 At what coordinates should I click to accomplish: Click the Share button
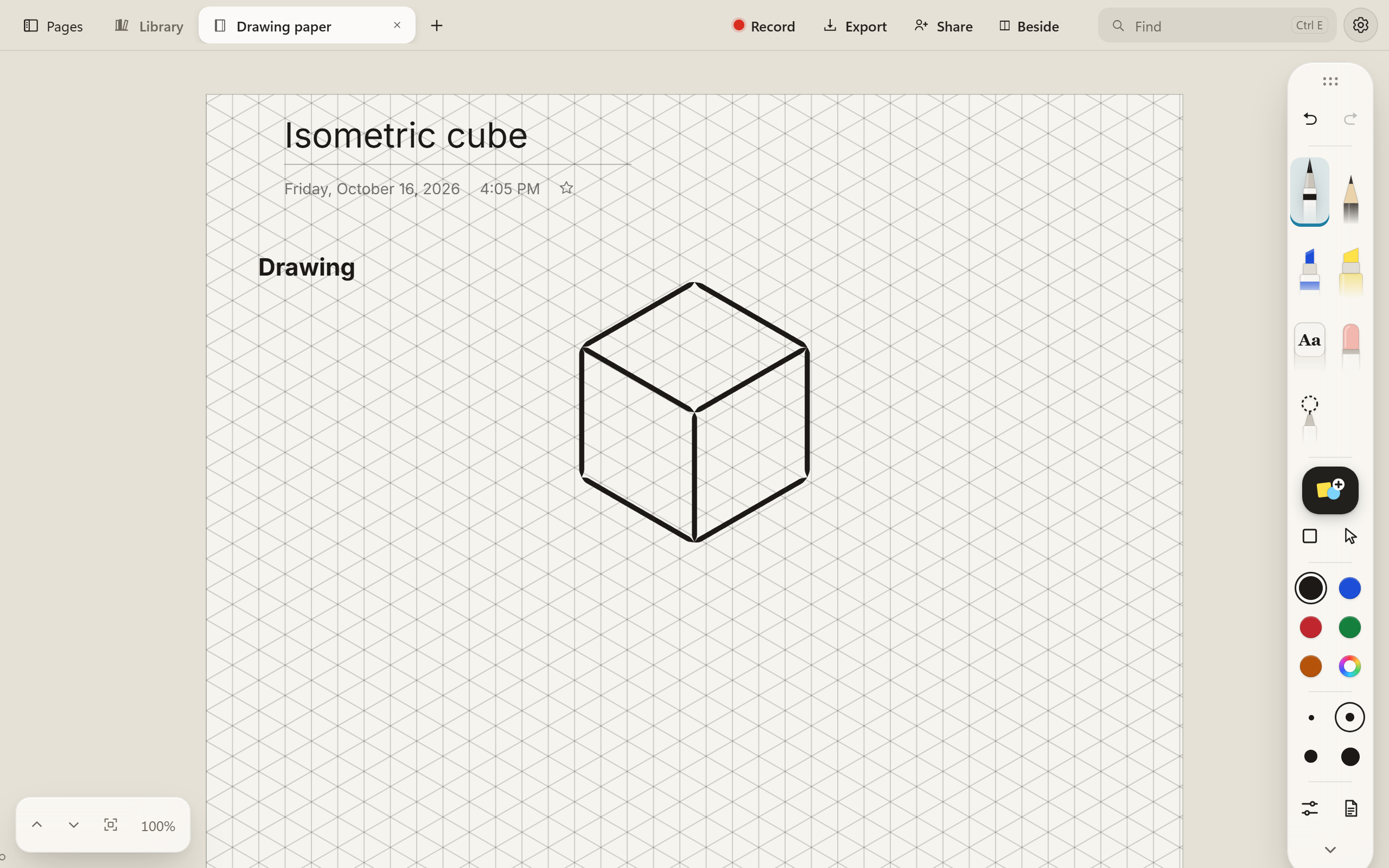[943, 26]
